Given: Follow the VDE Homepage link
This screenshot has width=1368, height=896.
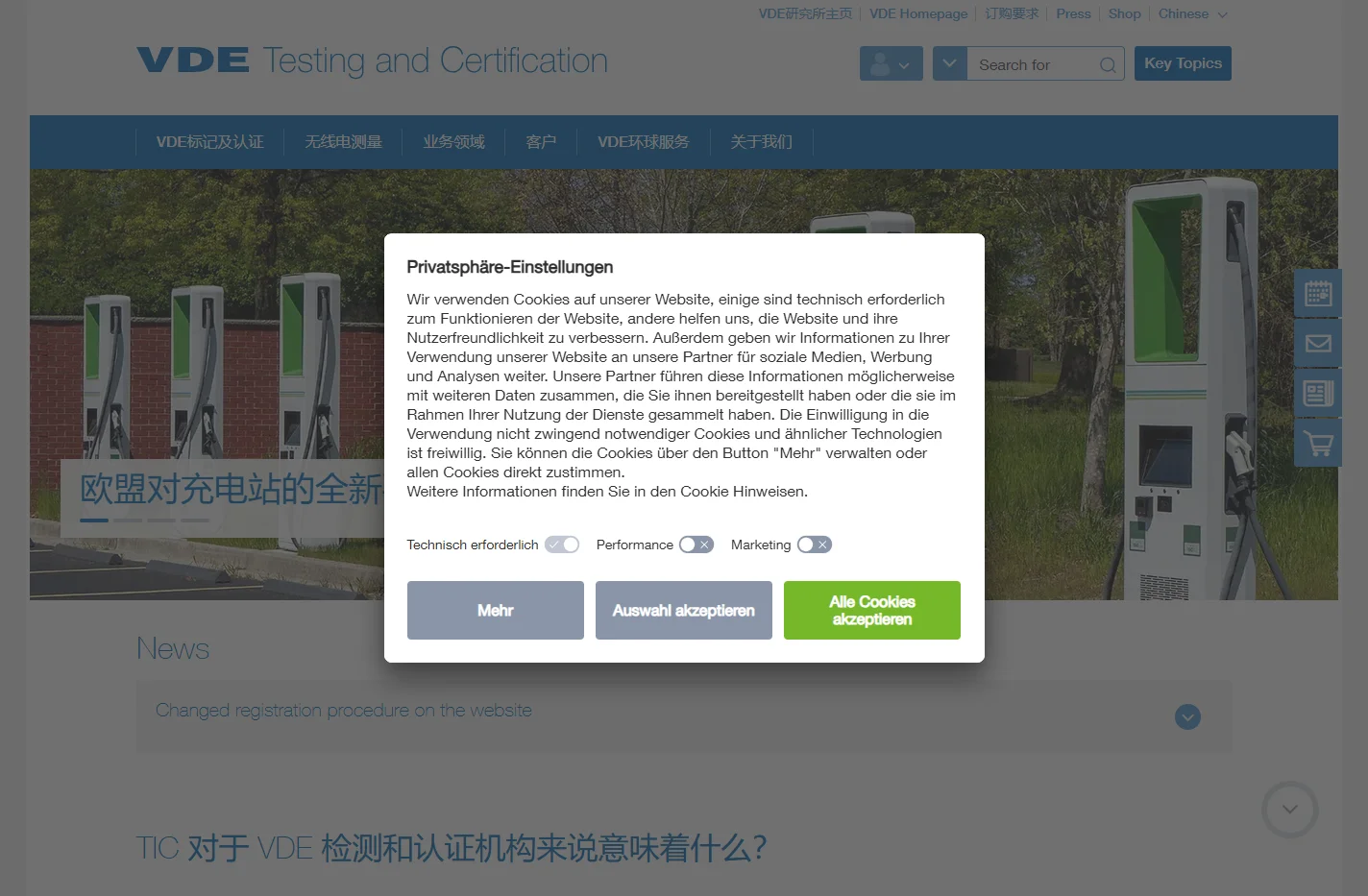Looking at the screenshot, I should coord(918,13).
